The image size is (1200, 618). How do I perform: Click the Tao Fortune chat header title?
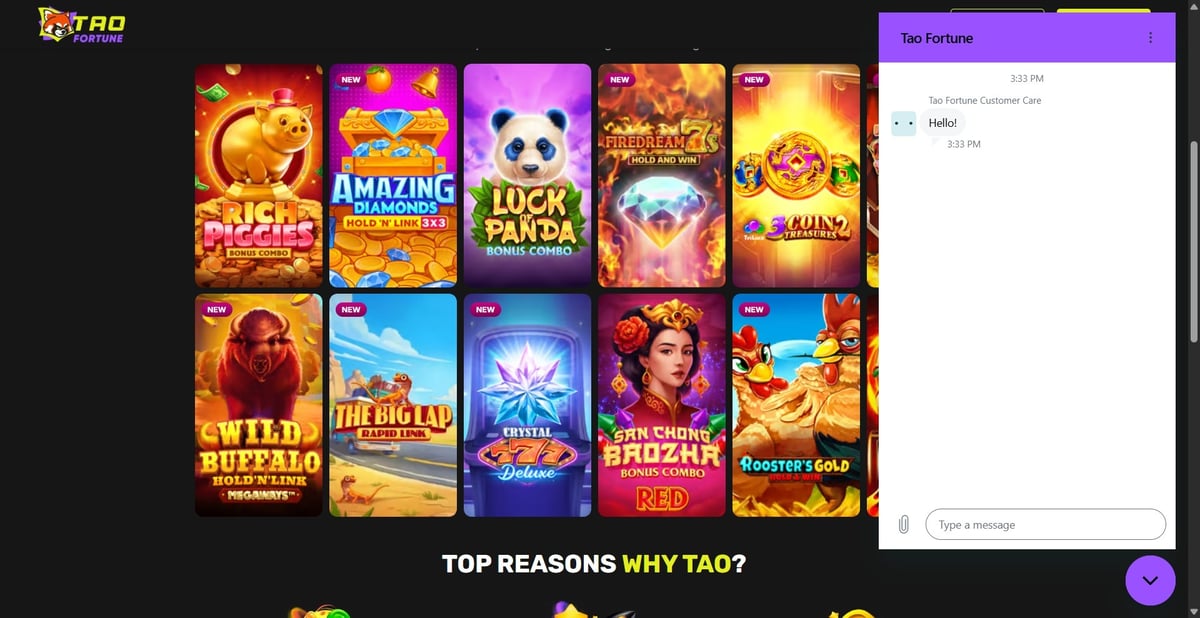tap(936, 38)
